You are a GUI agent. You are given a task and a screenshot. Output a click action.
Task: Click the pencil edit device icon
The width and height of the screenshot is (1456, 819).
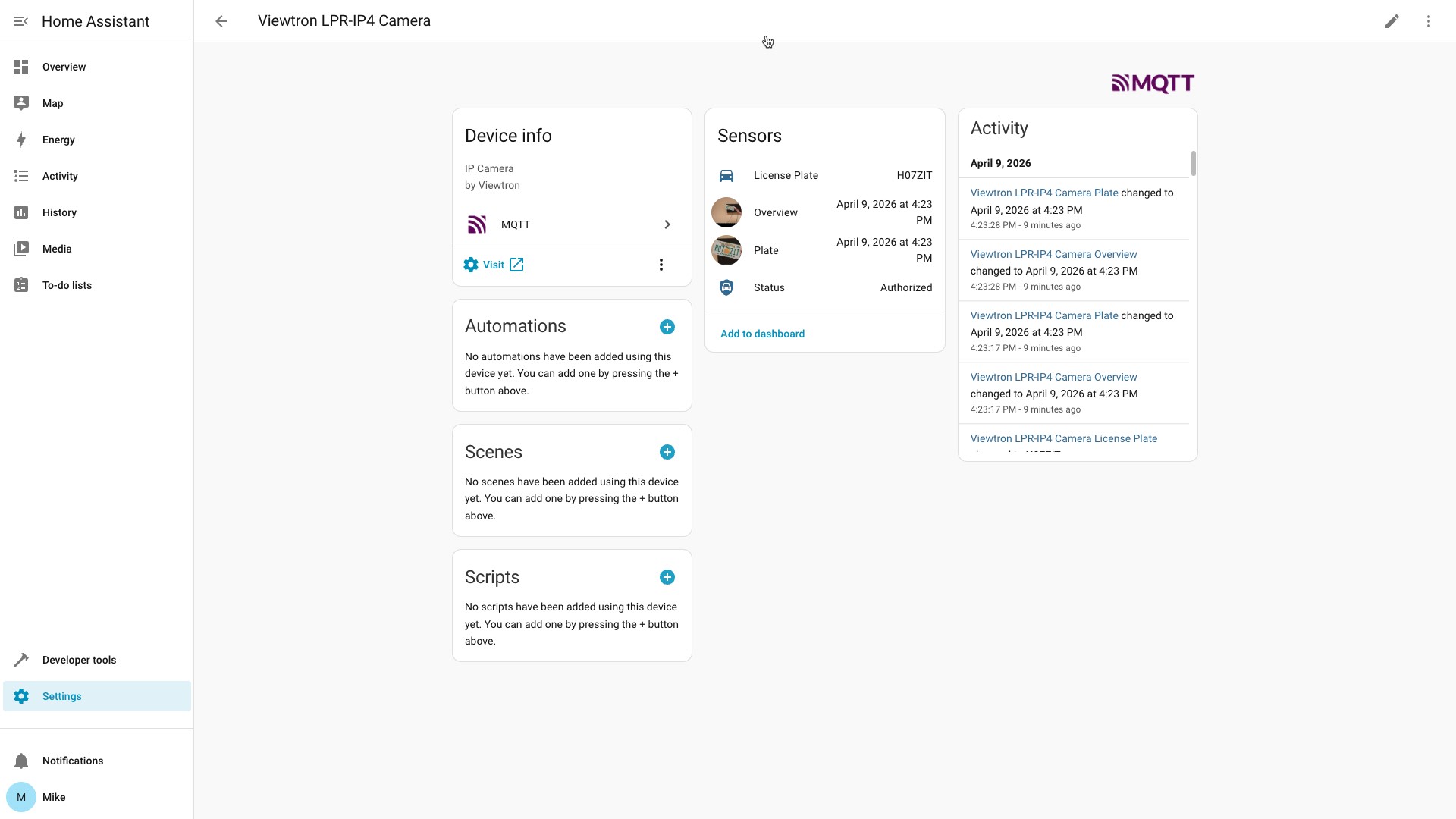pos(1392,21)
